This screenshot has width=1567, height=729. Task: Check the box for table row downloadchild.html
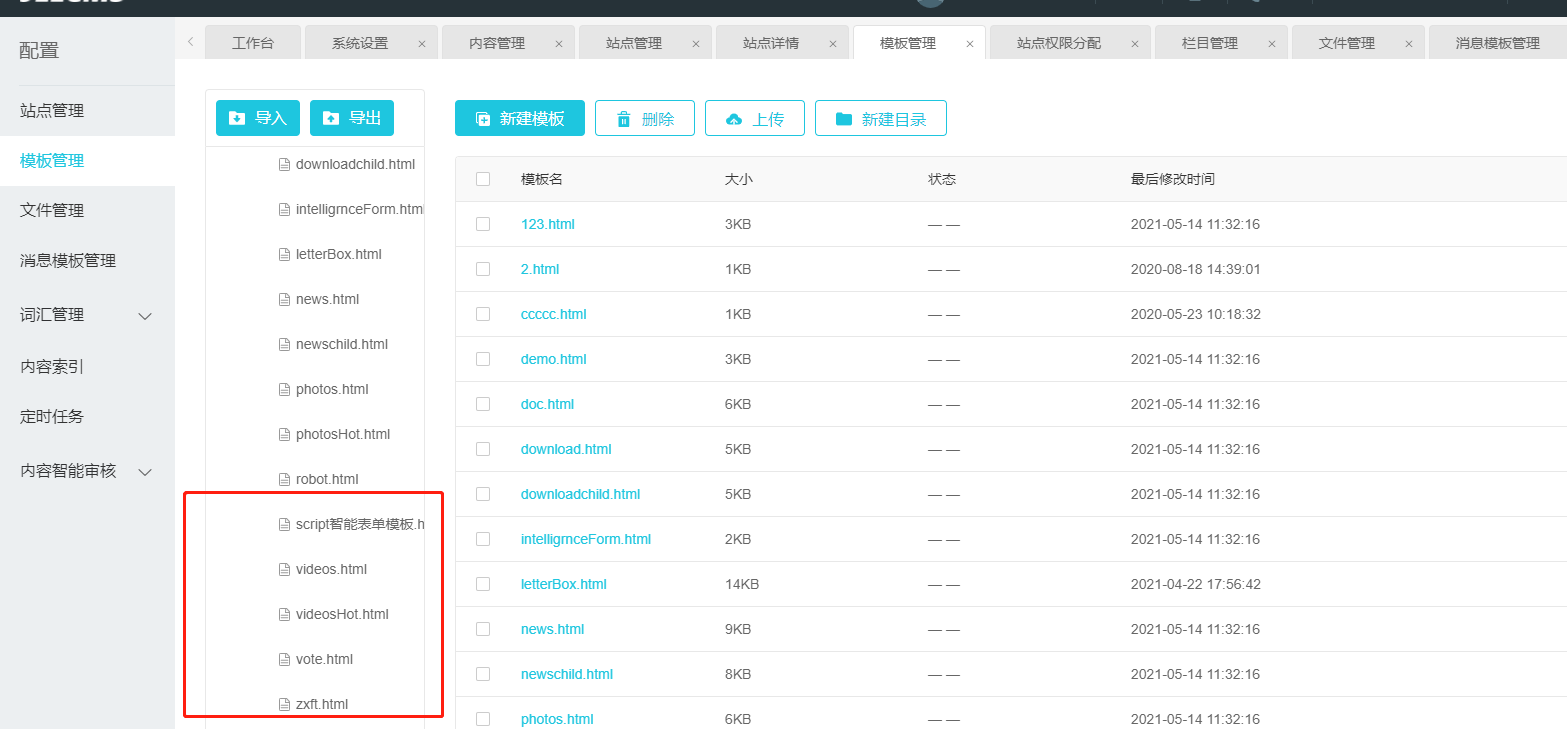tap(483, 494)
